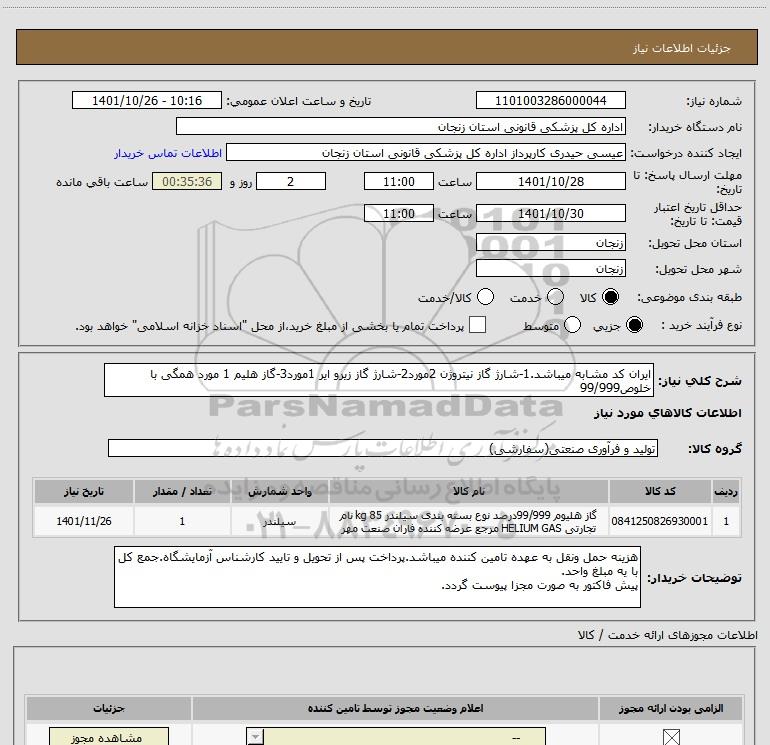770x745 pixels.
Task: Click the helium gas product name cell
Action: coord(468,521)
